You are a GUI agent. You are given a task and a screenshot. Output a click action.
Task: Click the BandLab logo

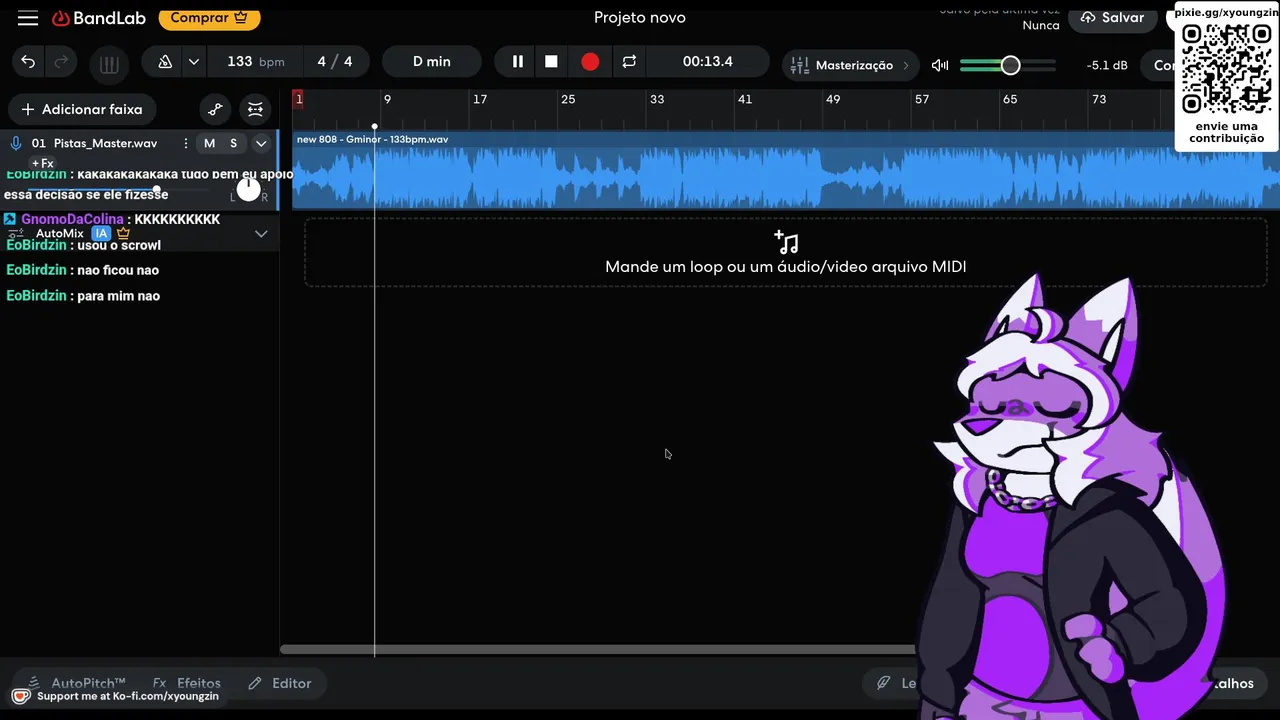(x=99, y=18)
